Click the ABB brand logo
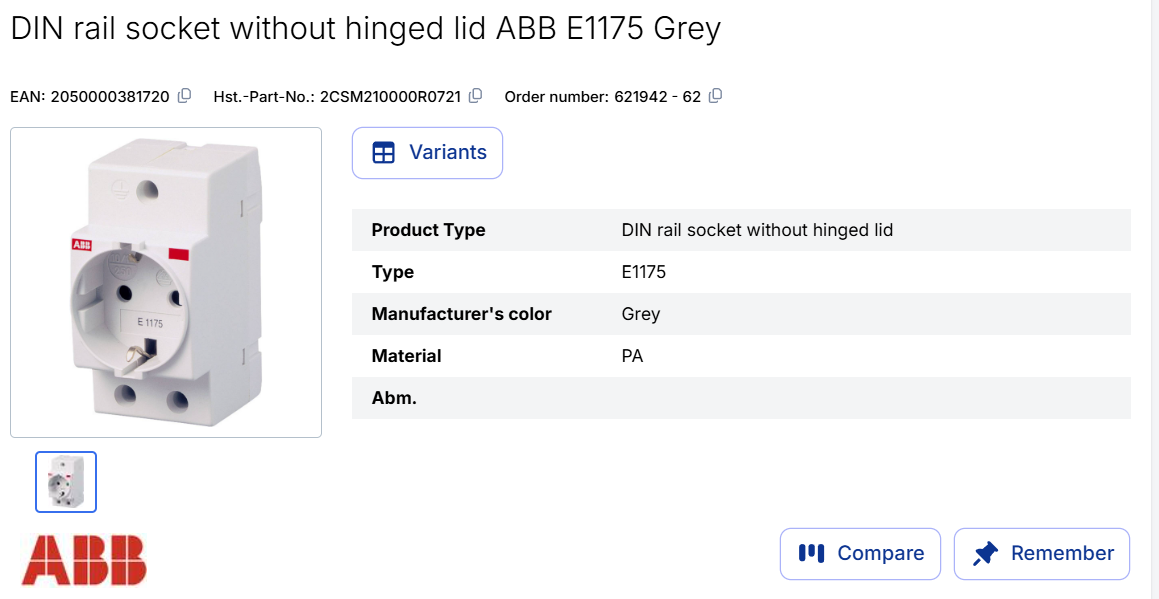Image resolution: width=1159 pixels, height=599 pixels. (84, 560)
